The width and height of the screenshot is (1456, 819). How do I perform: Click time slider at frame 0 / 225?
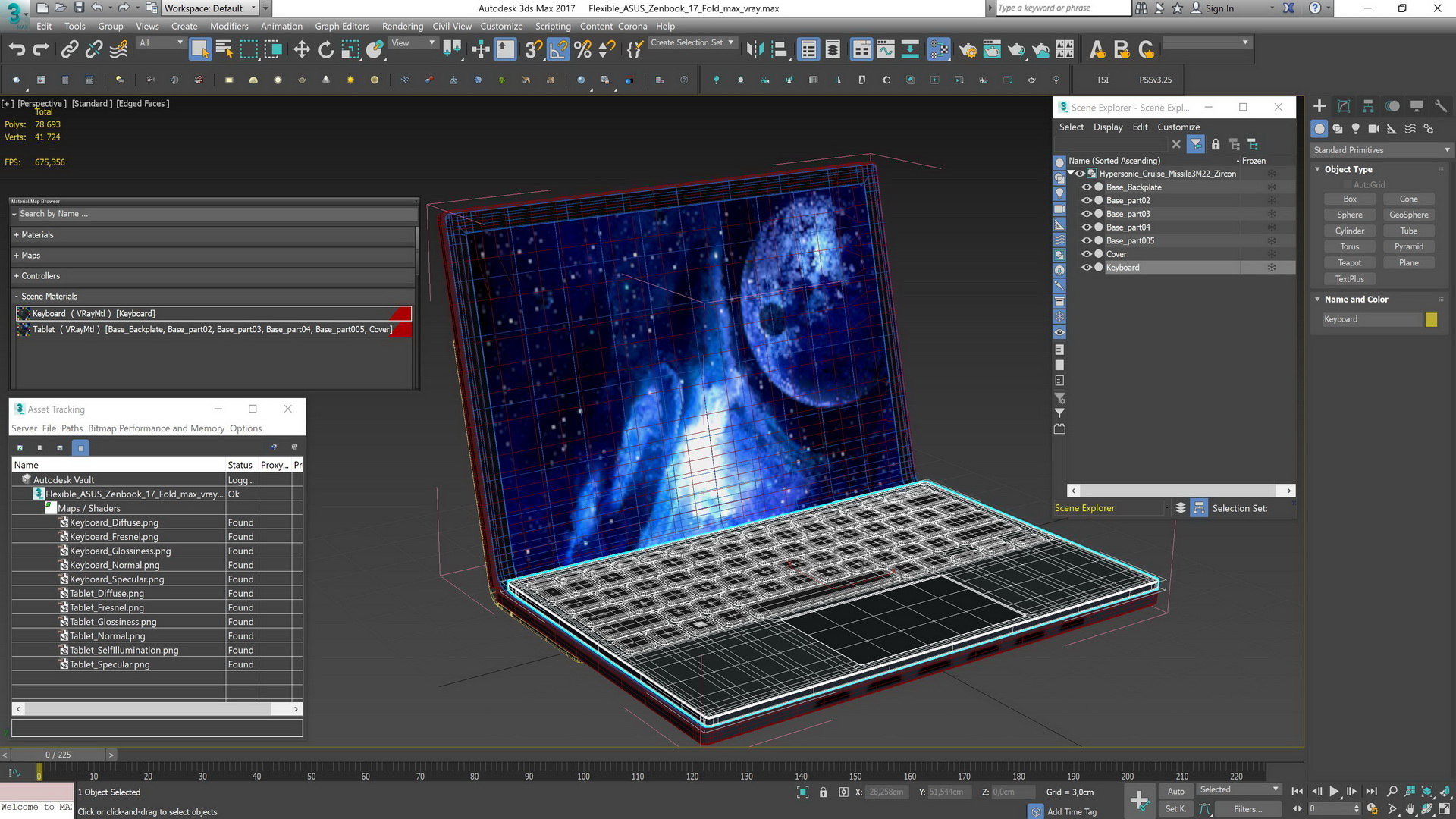58,755
